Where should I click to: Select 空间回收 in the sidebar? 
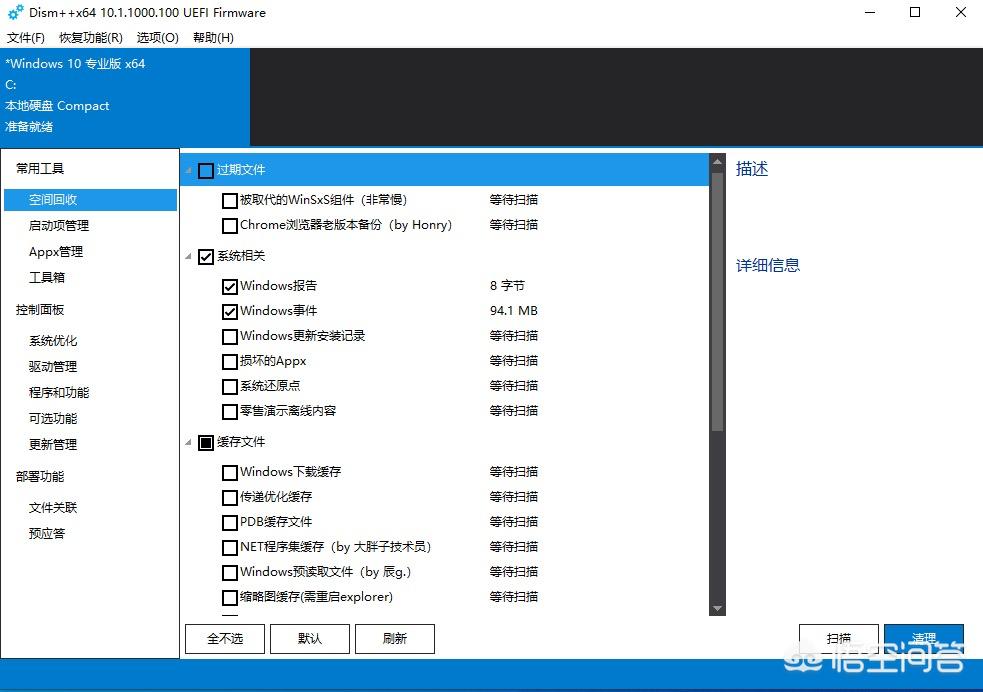click(90, 199)
